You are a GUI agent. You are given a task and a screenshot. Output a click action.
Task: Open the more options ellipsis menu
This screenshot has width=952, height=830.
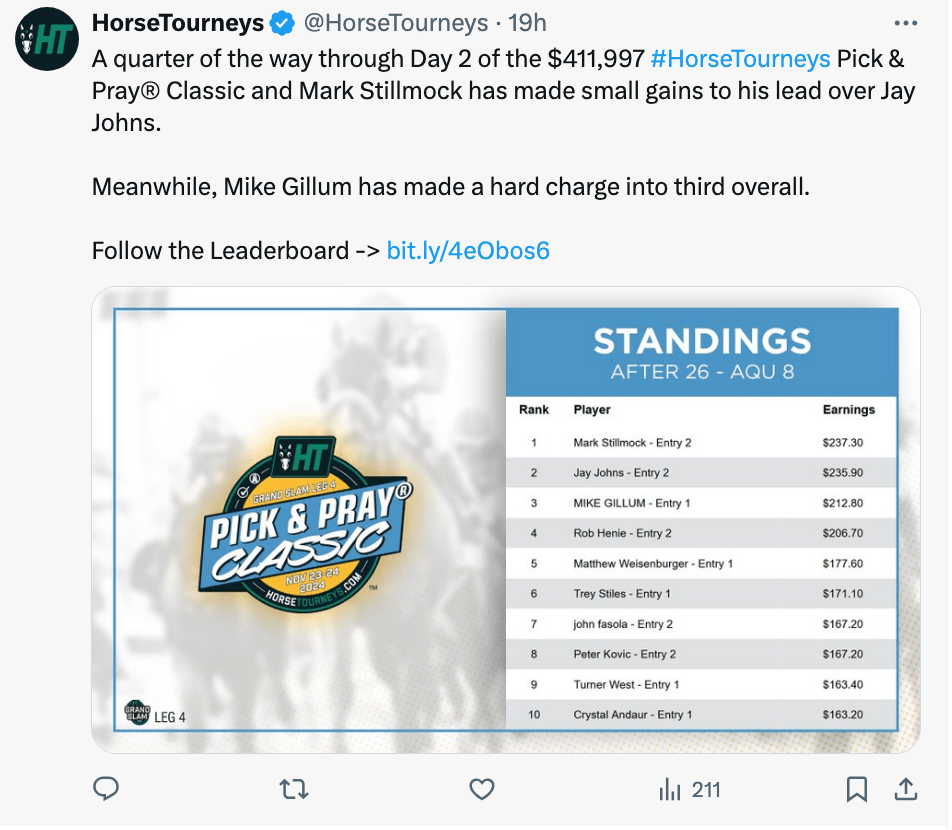pyautogui.click(x=905, y=23)
